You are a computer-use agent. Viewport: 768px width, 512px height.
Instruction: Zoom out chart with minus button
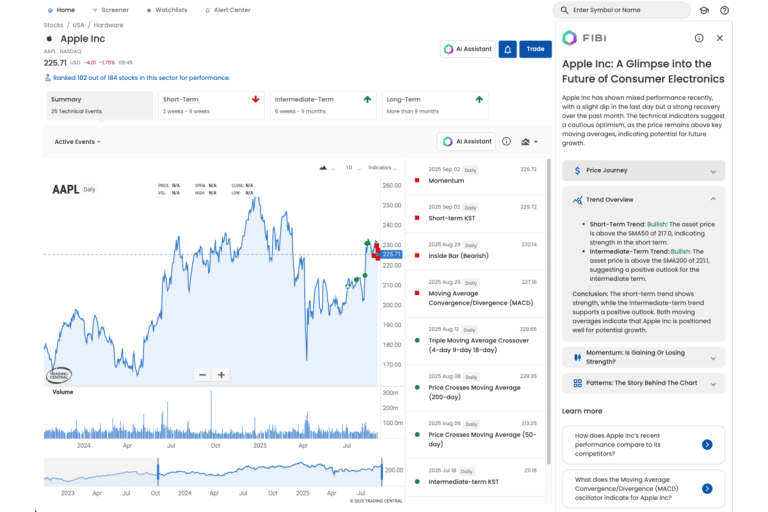click(202, 375)
